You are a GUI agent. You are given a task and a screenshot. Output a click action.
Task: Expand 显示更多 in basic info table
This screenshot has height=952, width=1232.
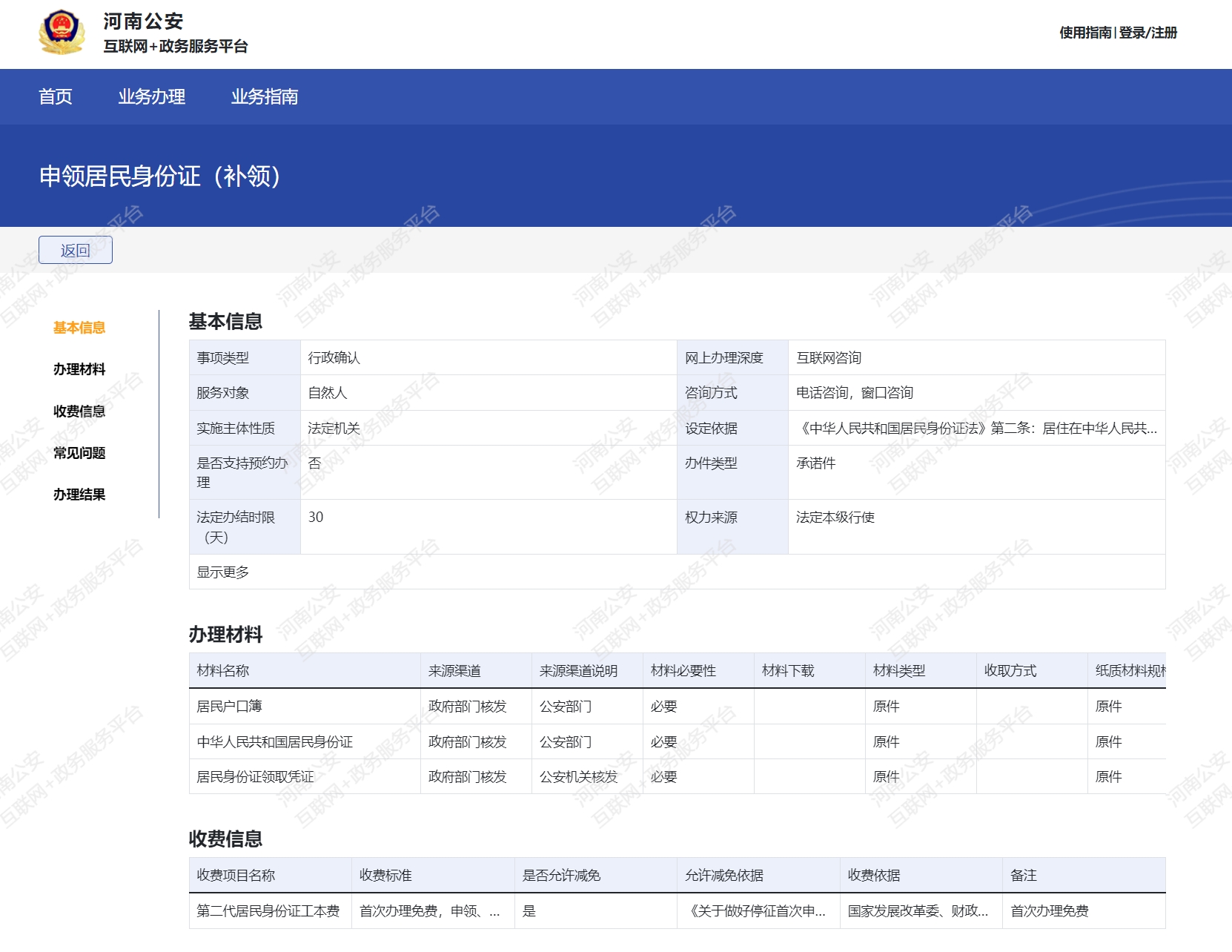click(x=222, y=572)
